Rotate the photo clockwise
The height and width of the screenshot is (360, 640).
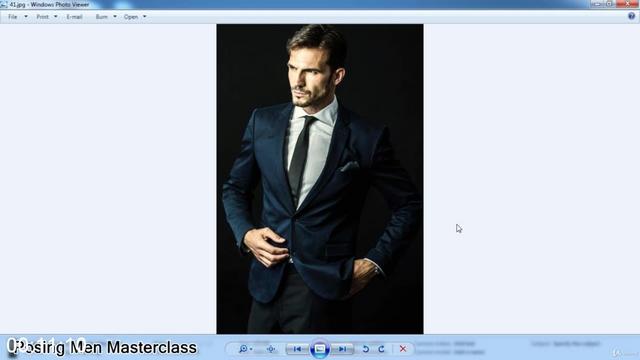point(381,349)
